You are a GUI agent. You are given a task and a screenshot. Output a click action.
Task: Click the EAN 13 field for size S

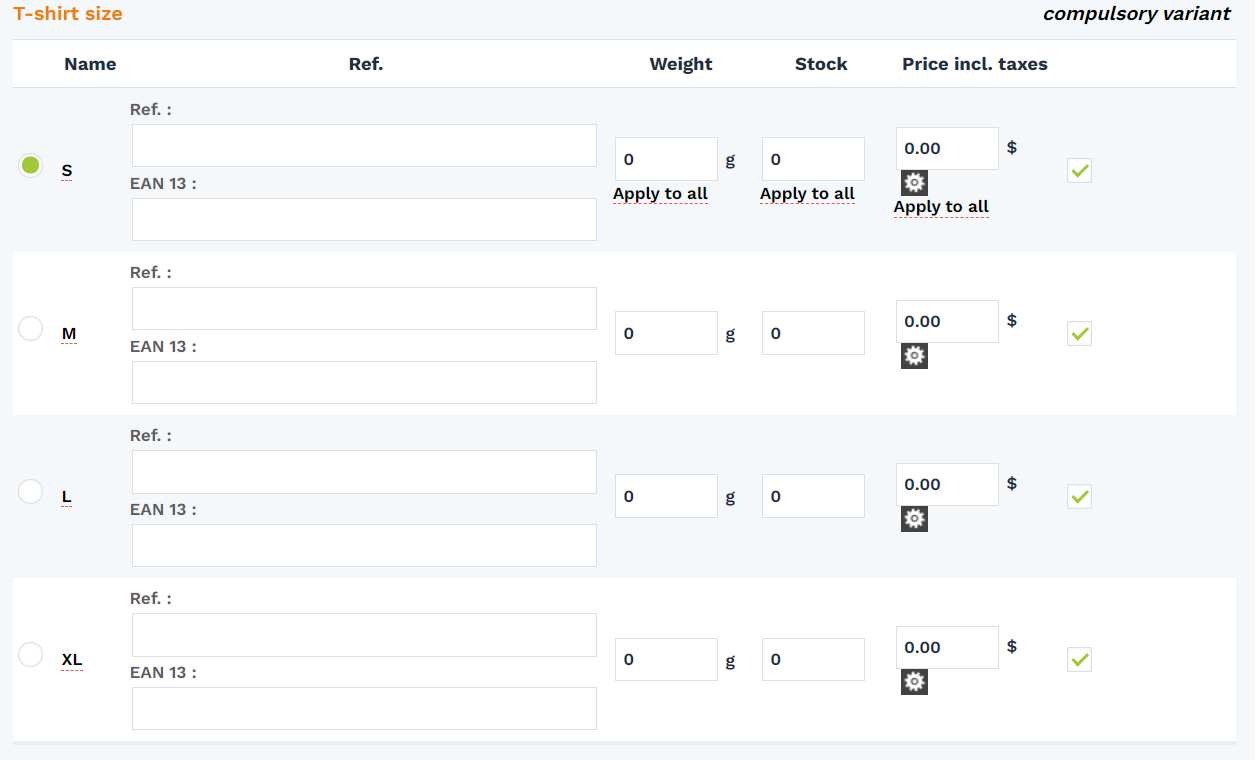point(364,220)
